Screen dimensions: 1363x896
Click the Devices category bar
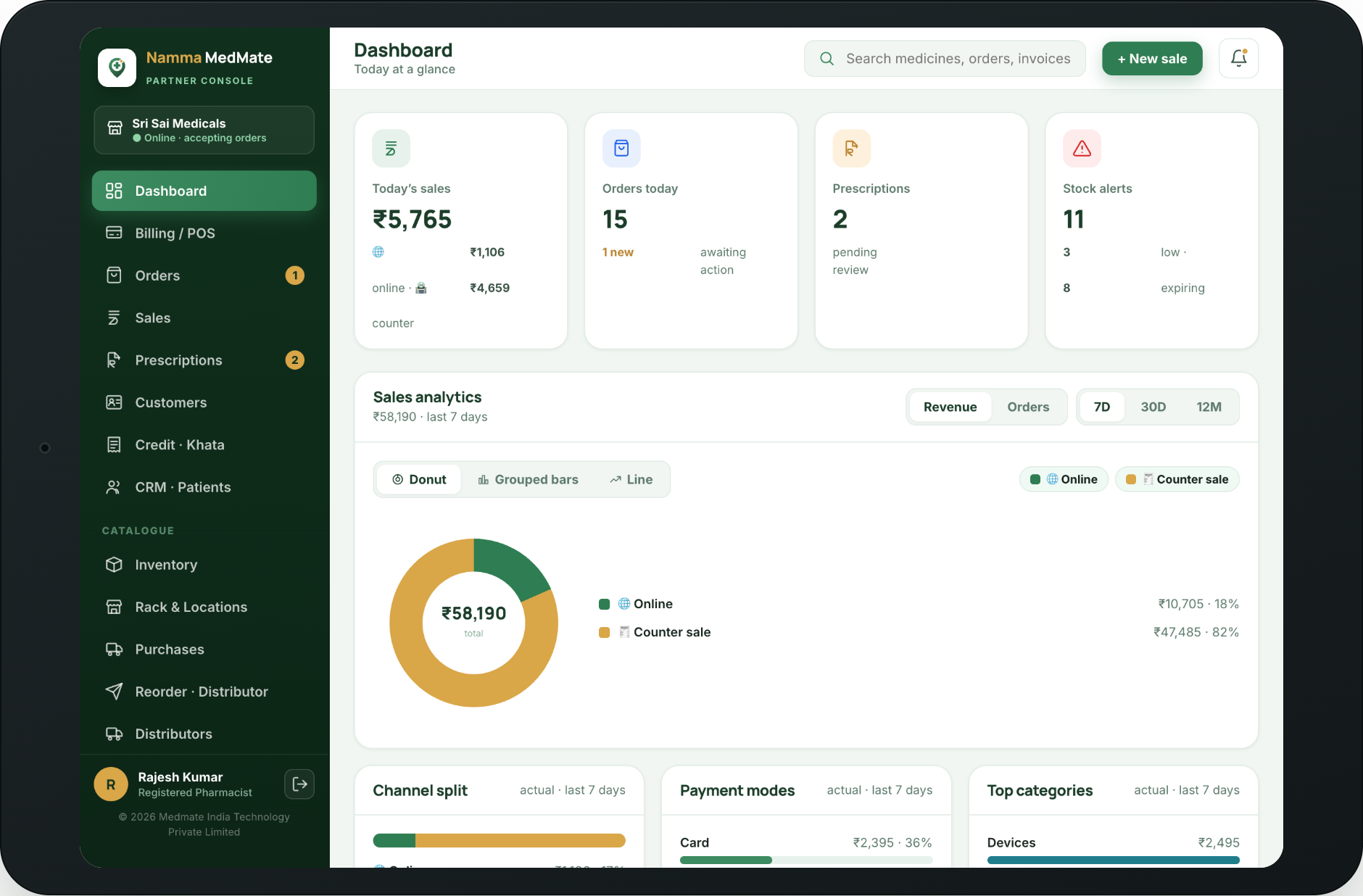pyautogui.click(x=1113, y=860)
